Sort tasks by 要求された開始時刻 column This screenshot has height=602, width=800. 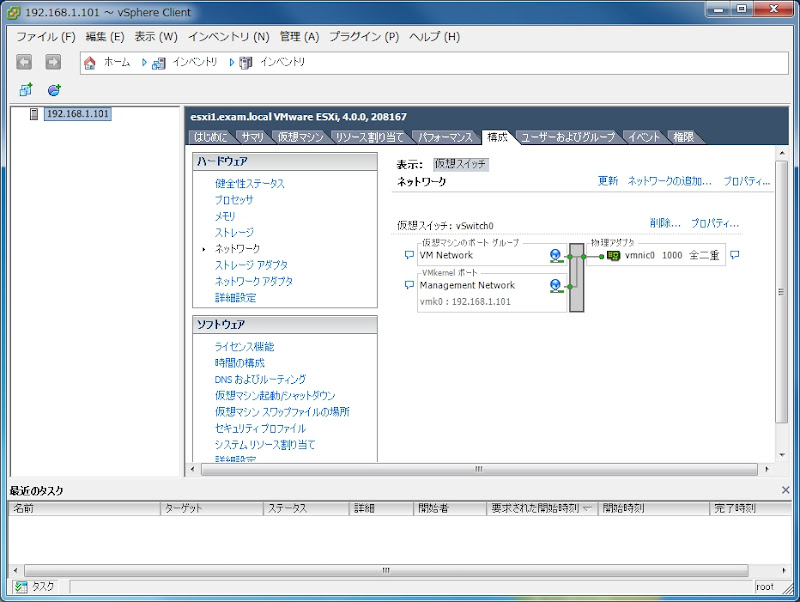pyautogui.click(x=542, y=509)
